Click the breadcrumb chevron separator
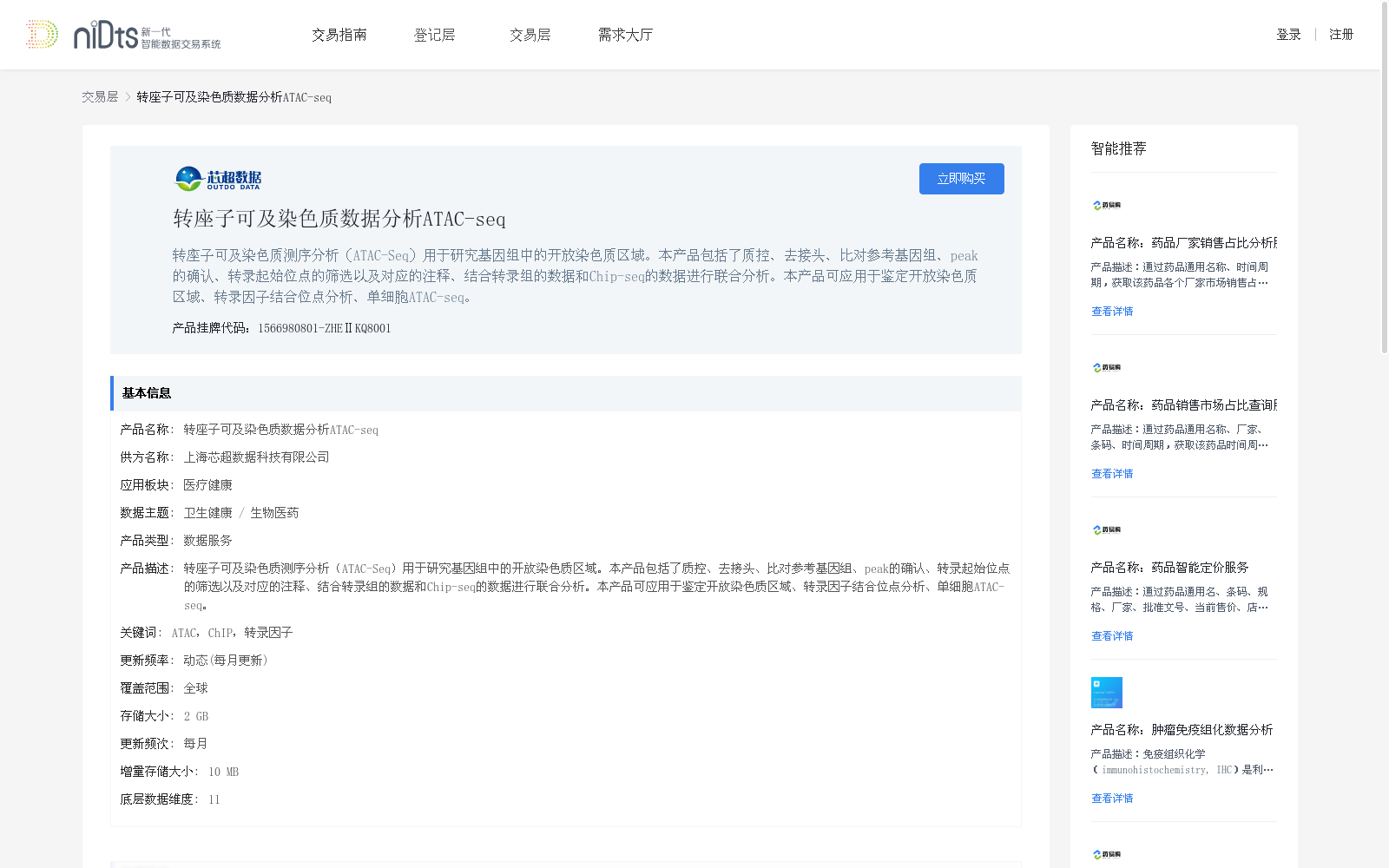The image size is (1389, 868). (128, 97)
